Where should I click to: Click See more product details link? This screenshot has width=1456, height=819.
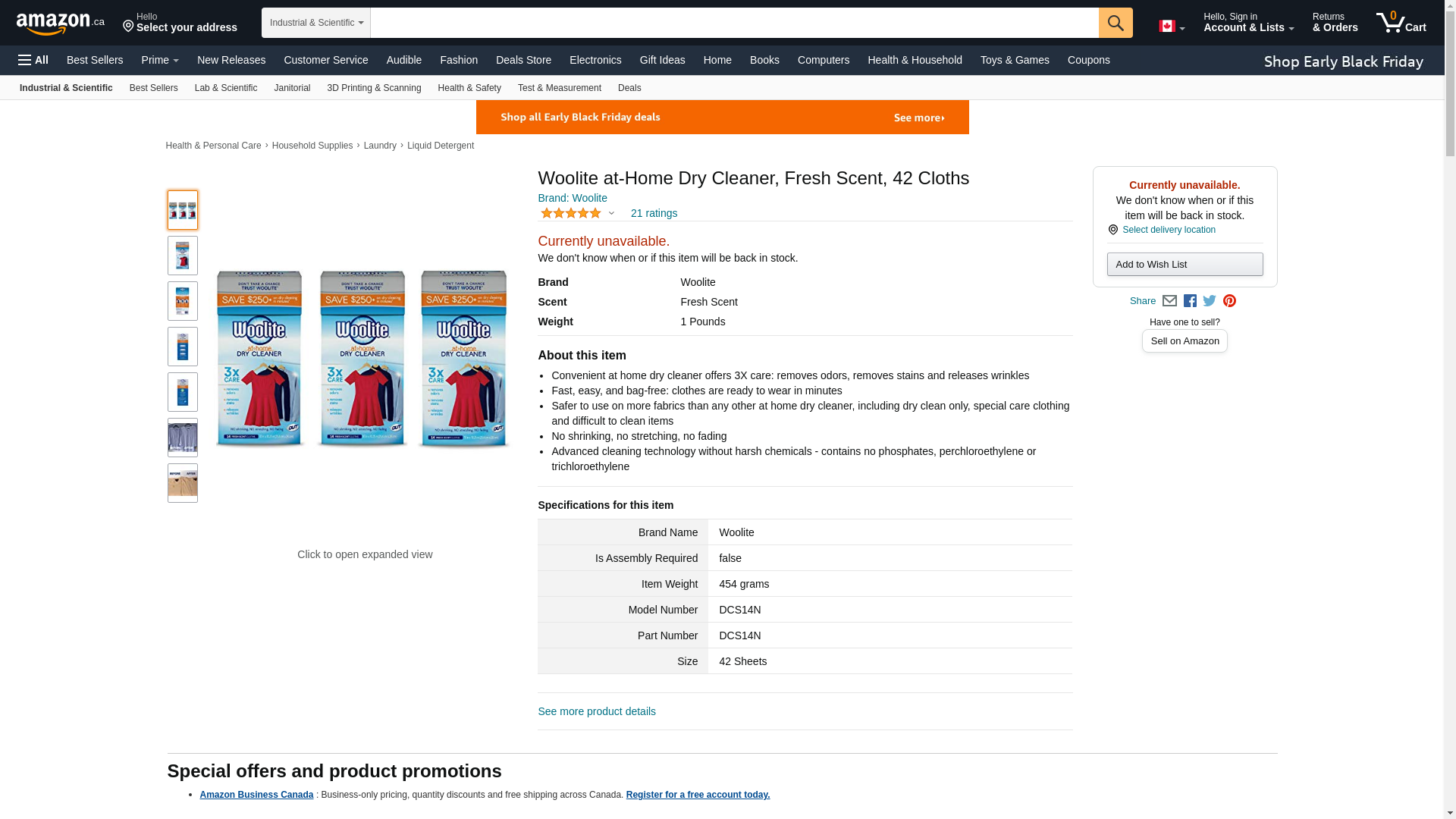pyautogui.click(x=597, y=711)
